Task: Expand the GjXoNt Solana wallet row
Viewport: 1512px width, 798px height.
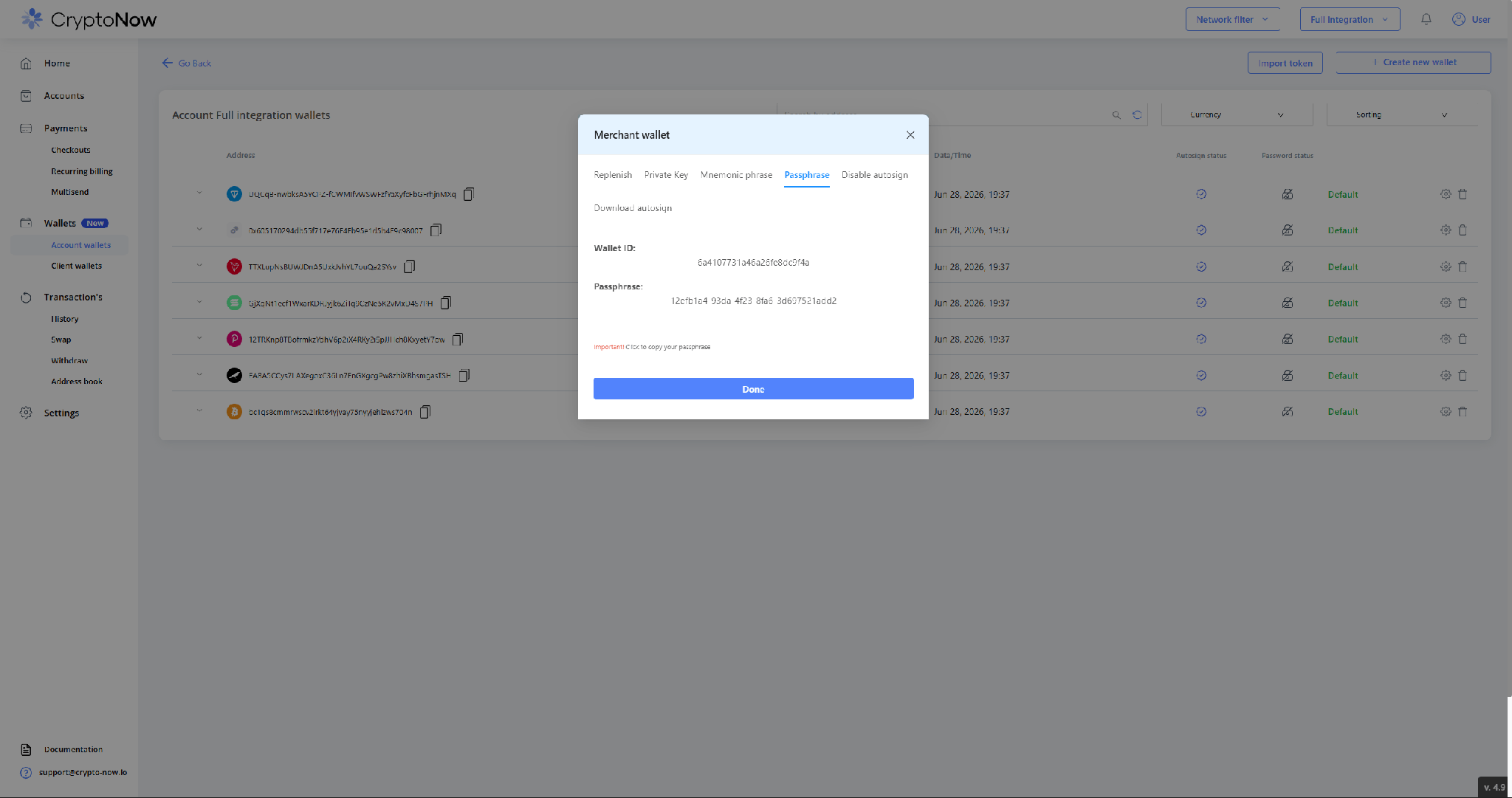Action: tap(199, 302)
